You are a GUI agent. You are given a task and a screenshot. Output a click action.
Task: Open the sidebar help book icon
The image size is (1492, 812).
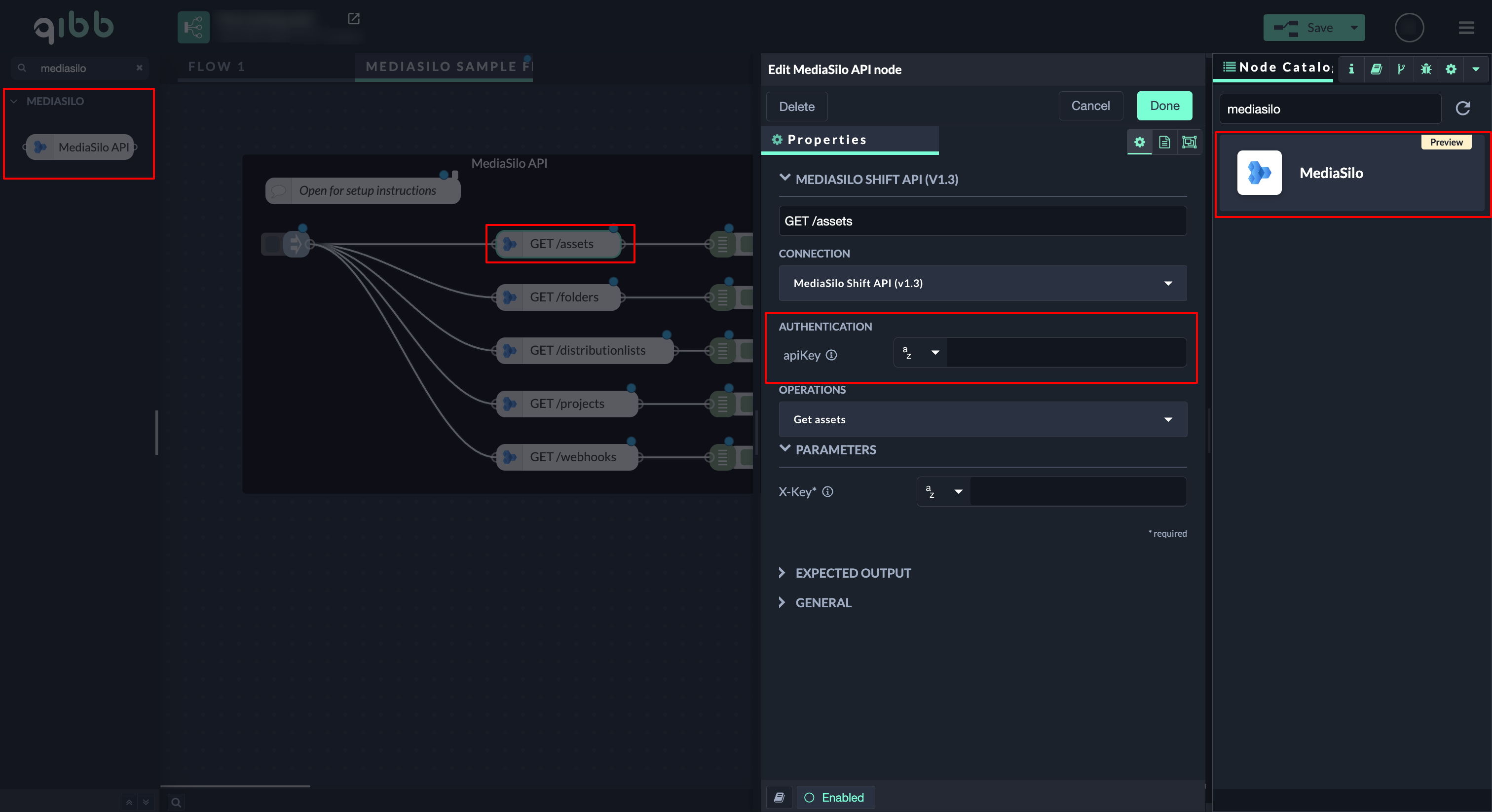[1376, 69]
